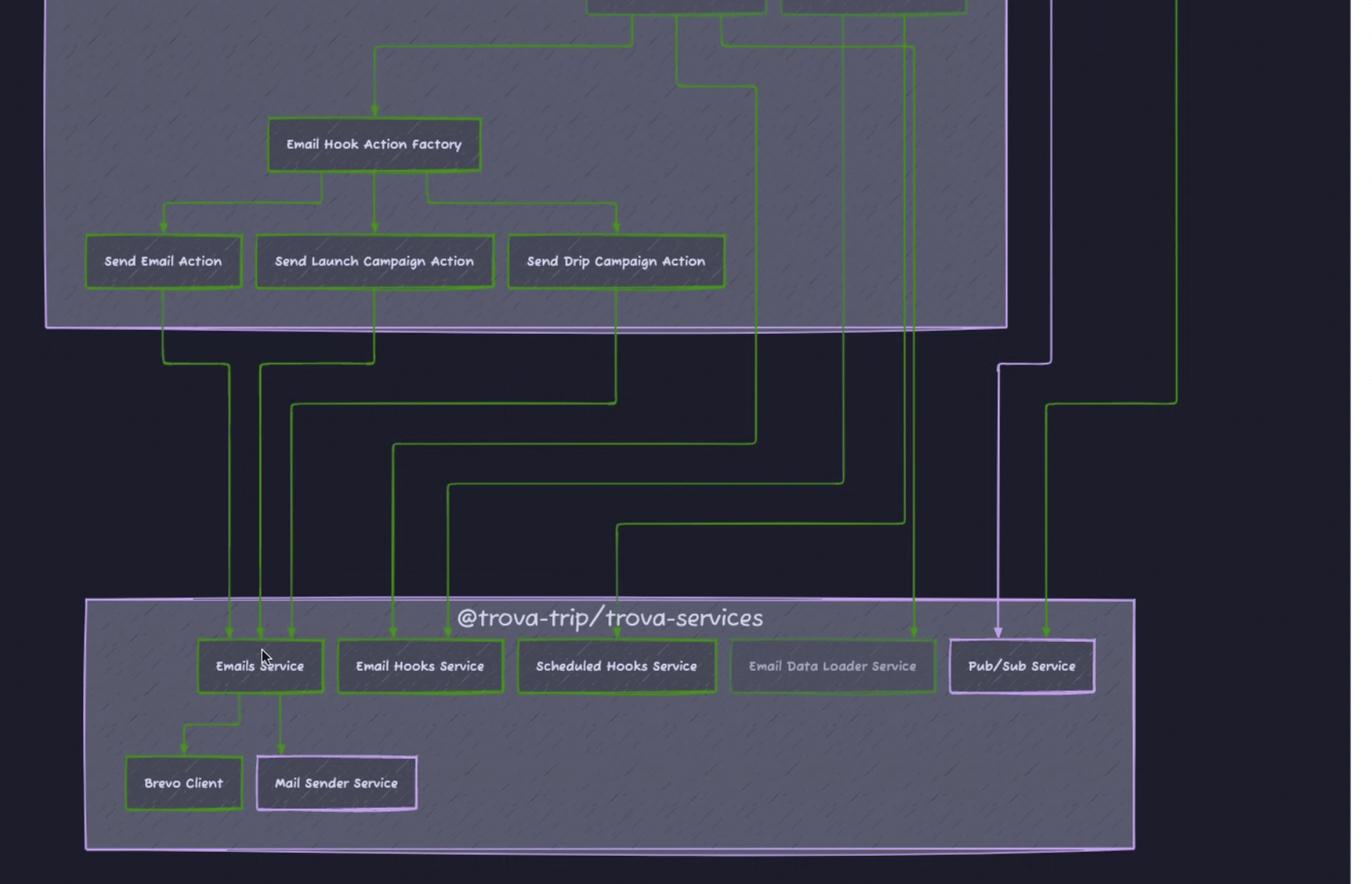
Task: Click the Brevo Client box
Action: (183, 783)
